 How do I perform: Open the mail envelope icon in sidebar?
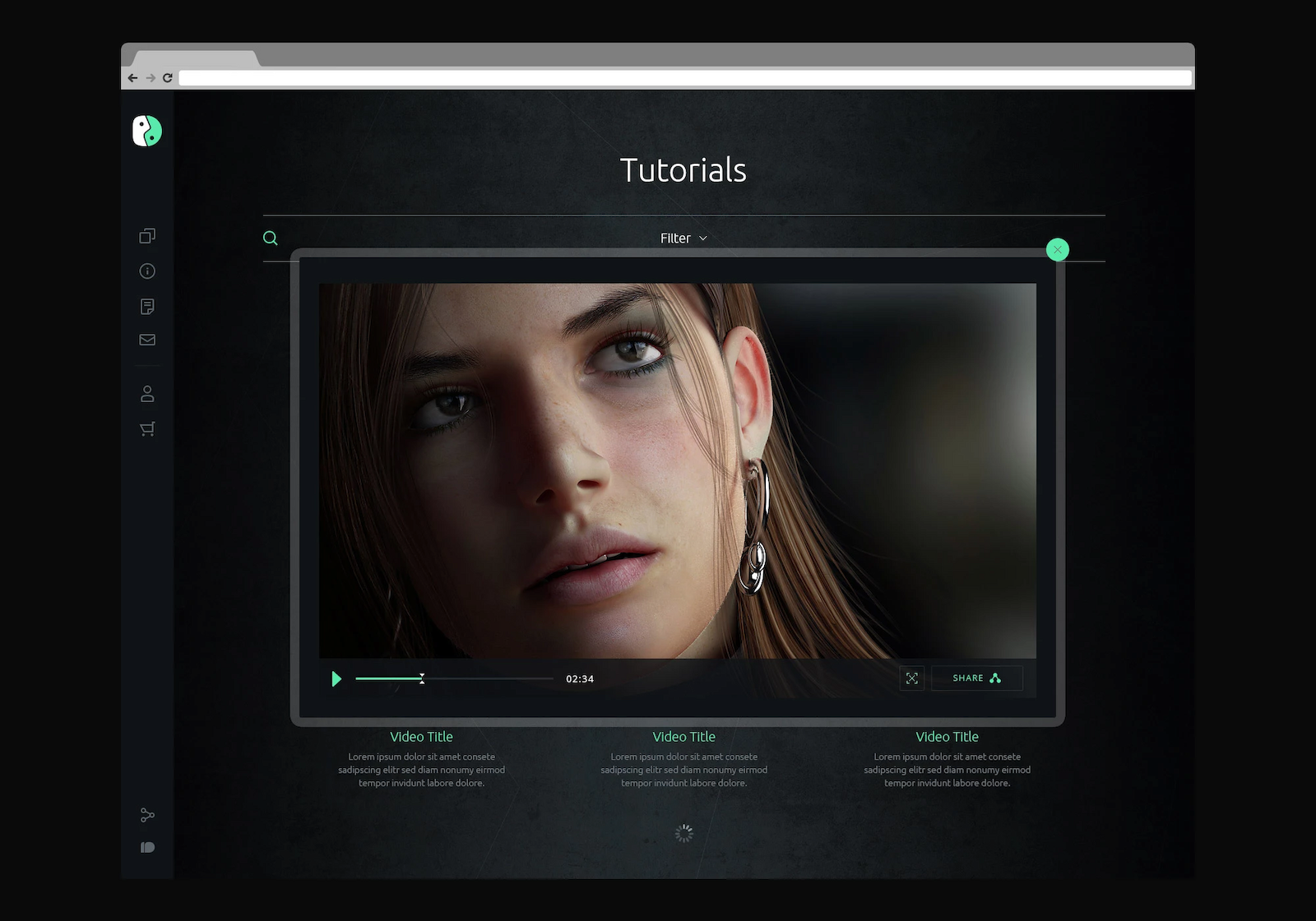pyautogui.click(x=147, y=340)
